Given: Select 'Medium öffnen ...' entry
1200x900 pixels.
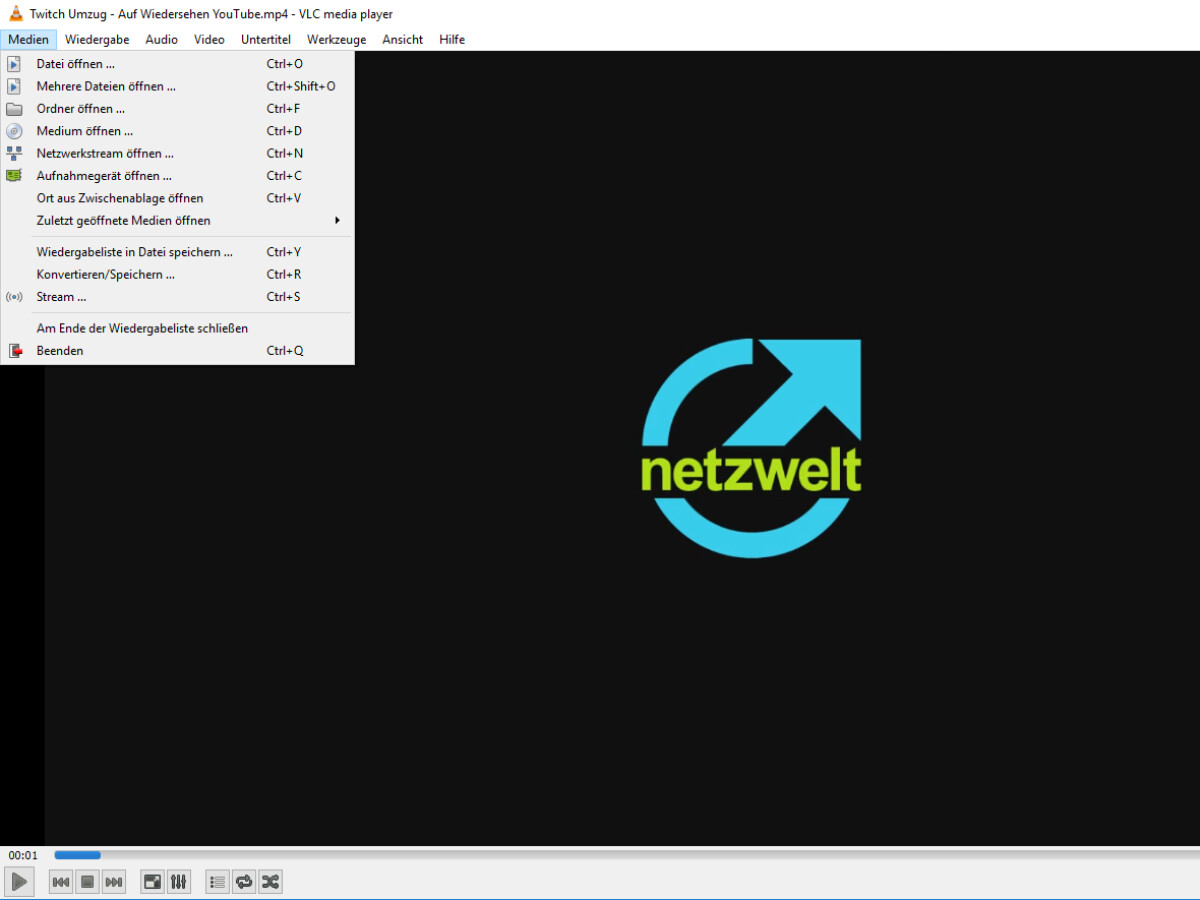Looking at the screenshot, I should coord(177,131).
